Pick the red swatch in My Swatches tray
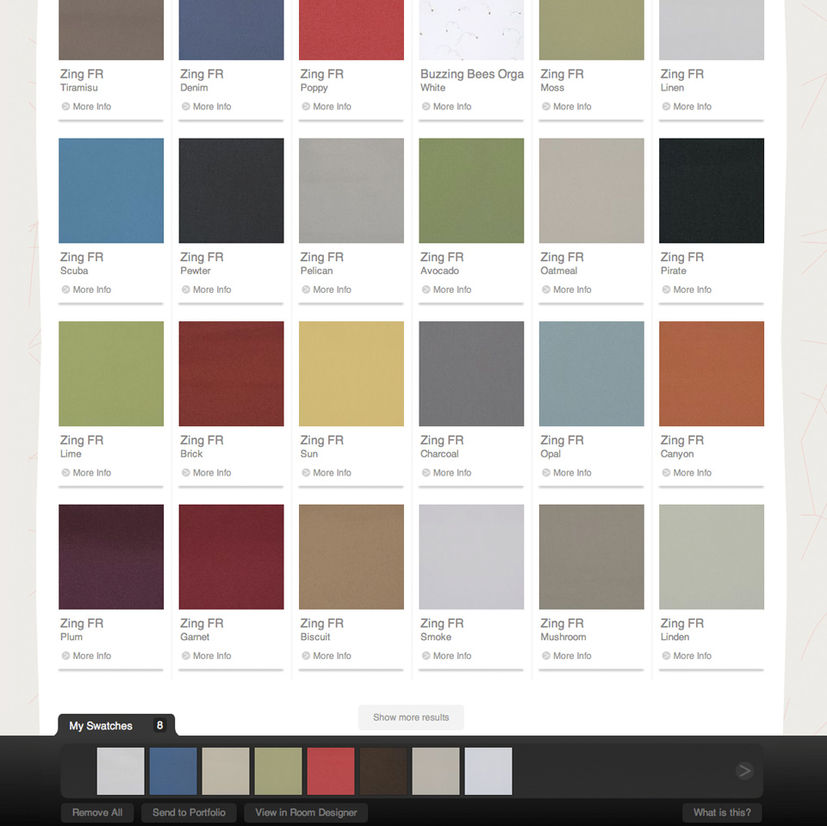The image size is (827, 826). [x=331, y=772]
